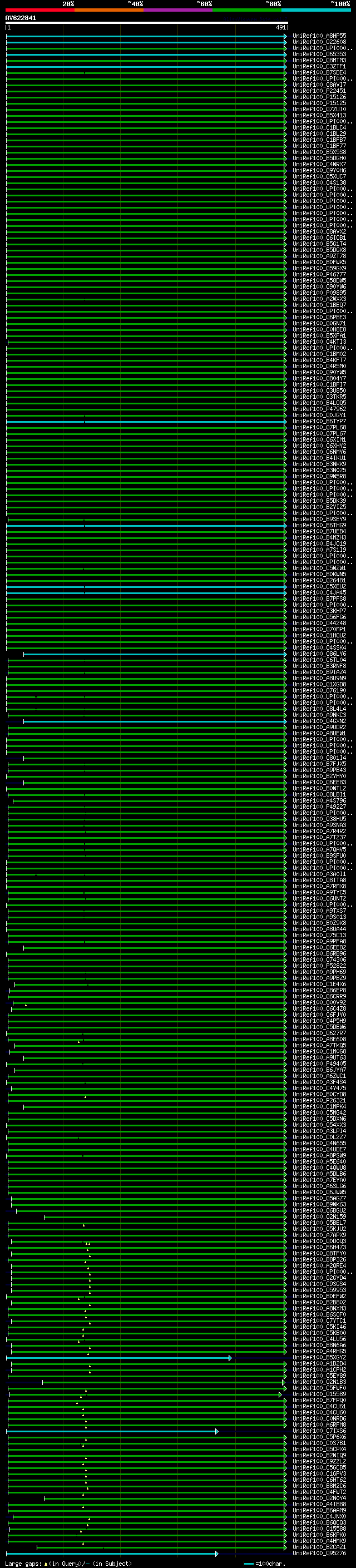Image resolution: width=356 pixels, height=1568 pixels.
Task: Open hit UniRef100_A8HP55
Action: click(x=319, y=36)
